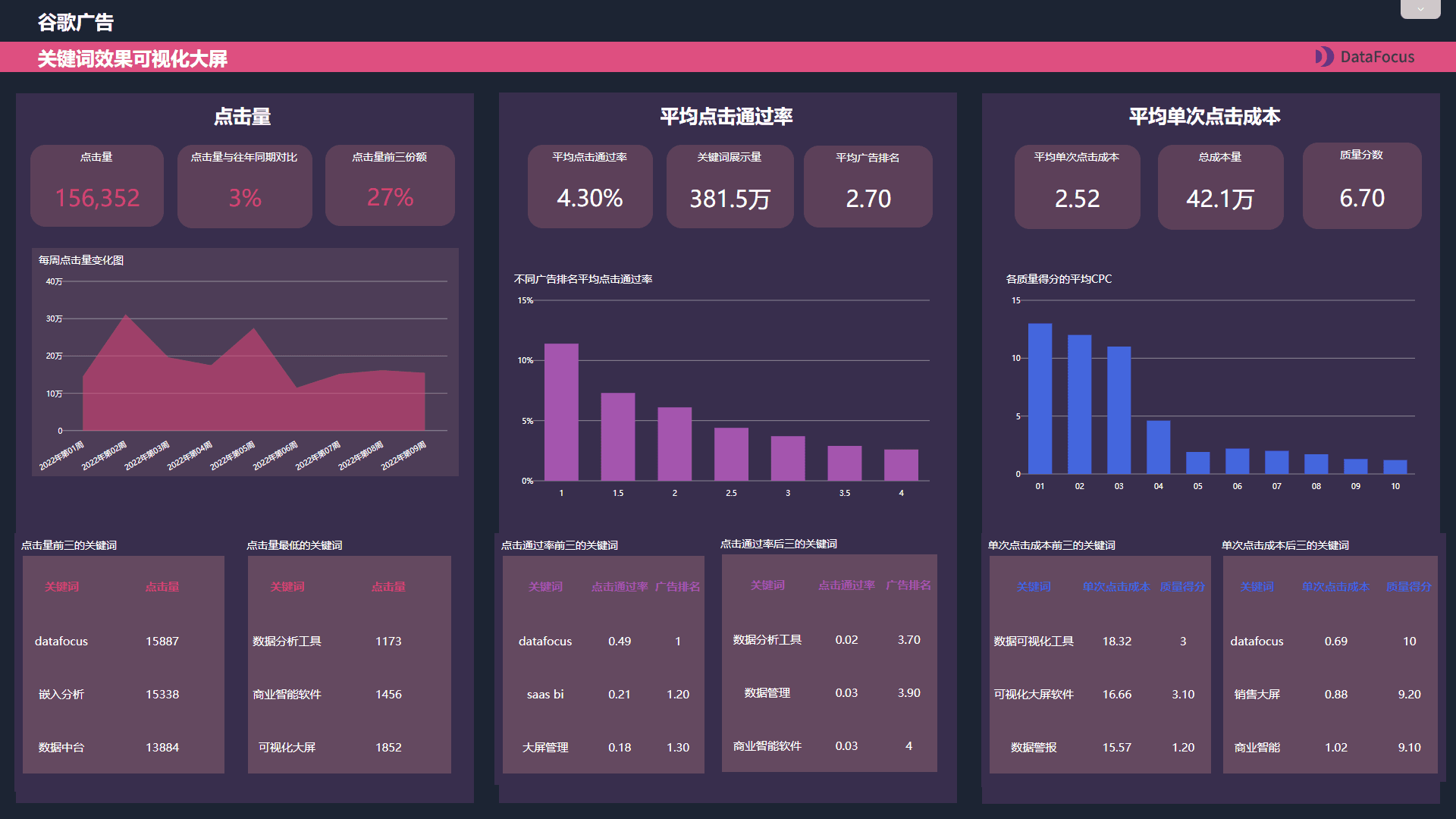Click the 各质量得分的平均CPC chart title
The height and width of the screenshot is (819, 1456).
pos(1059,279)
